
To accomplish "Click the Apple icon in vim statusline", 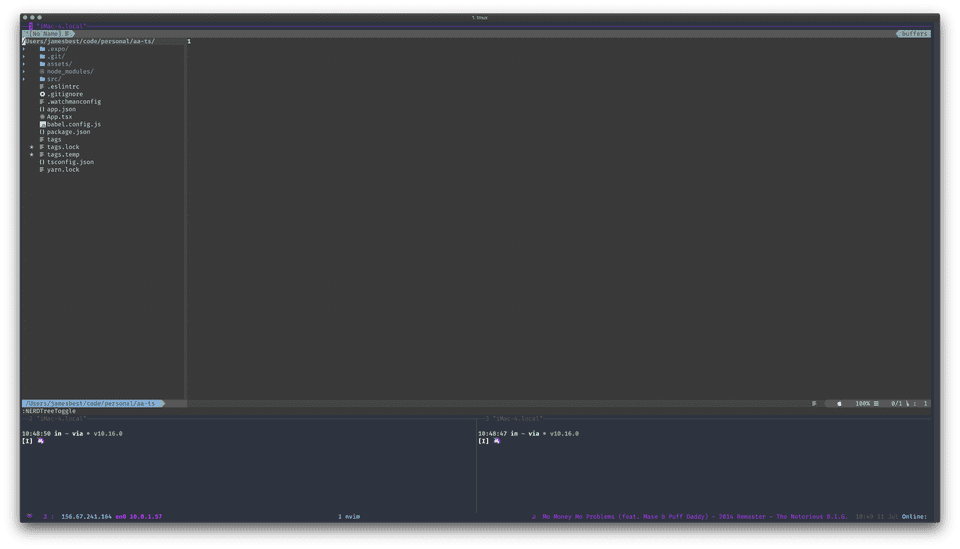I will pyautogui.click(x=839, y=403).
